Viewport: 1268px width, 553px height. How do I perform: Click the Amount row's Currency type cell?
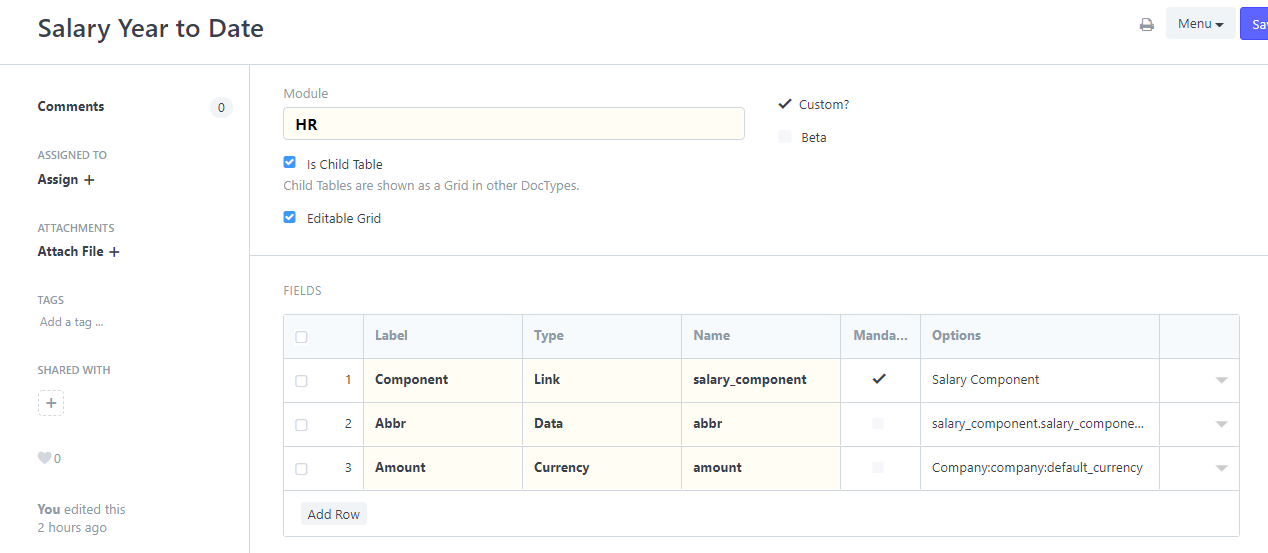click(601, 468)
